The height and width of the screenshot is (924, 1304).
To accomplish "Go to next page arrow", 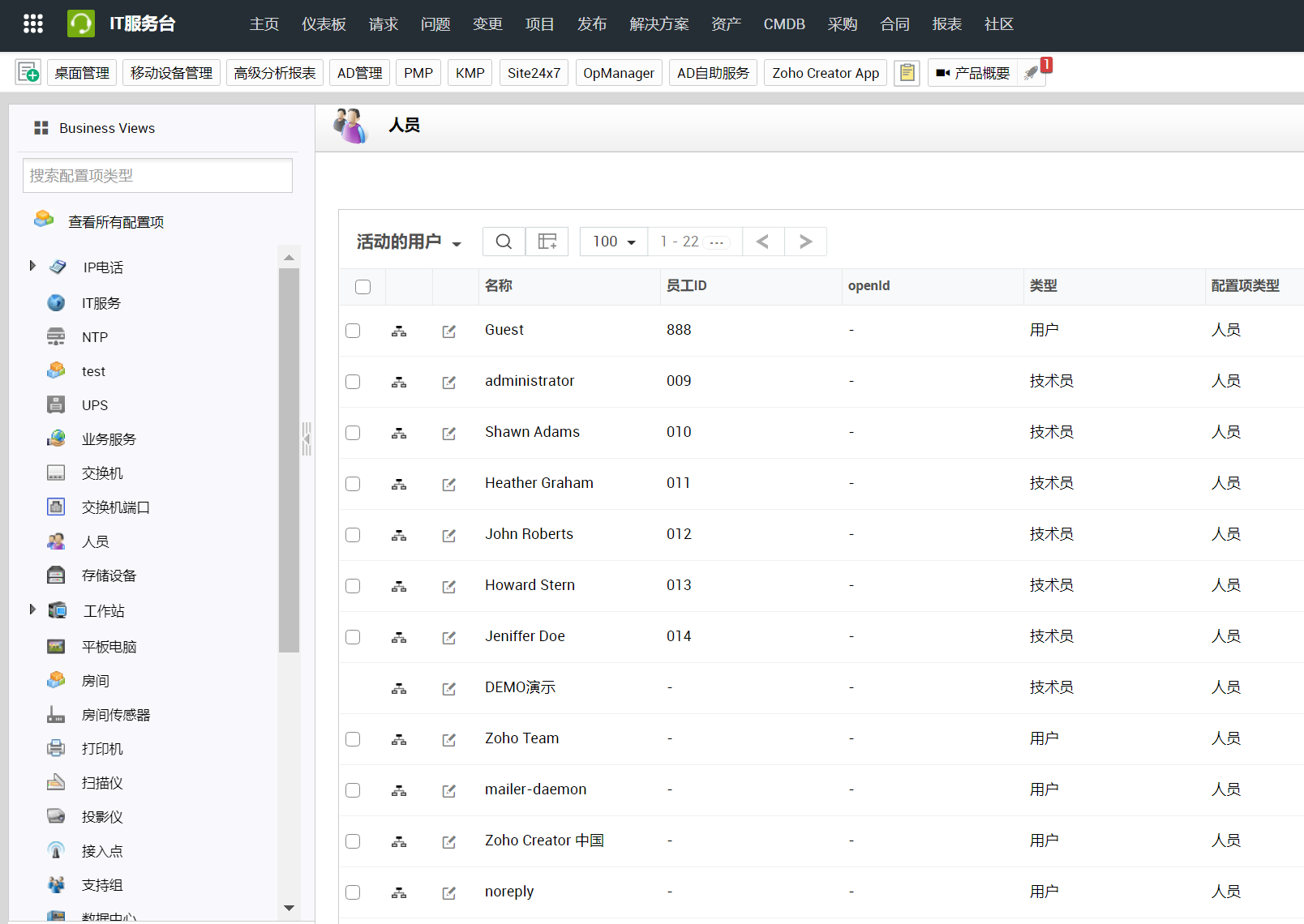I will (805, 242).
